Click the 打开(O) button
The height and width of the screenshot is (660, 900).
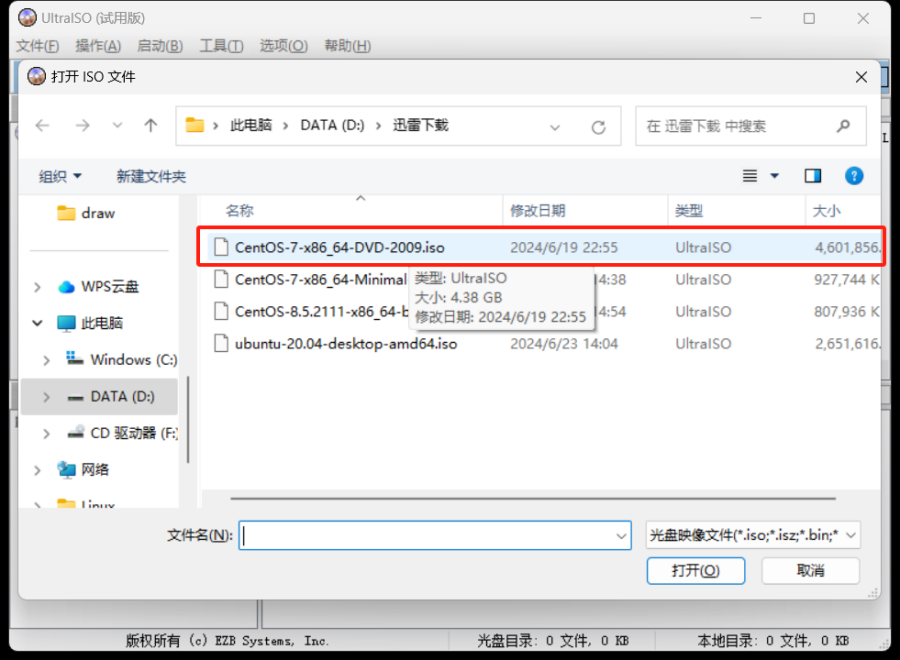click(696, 570)
